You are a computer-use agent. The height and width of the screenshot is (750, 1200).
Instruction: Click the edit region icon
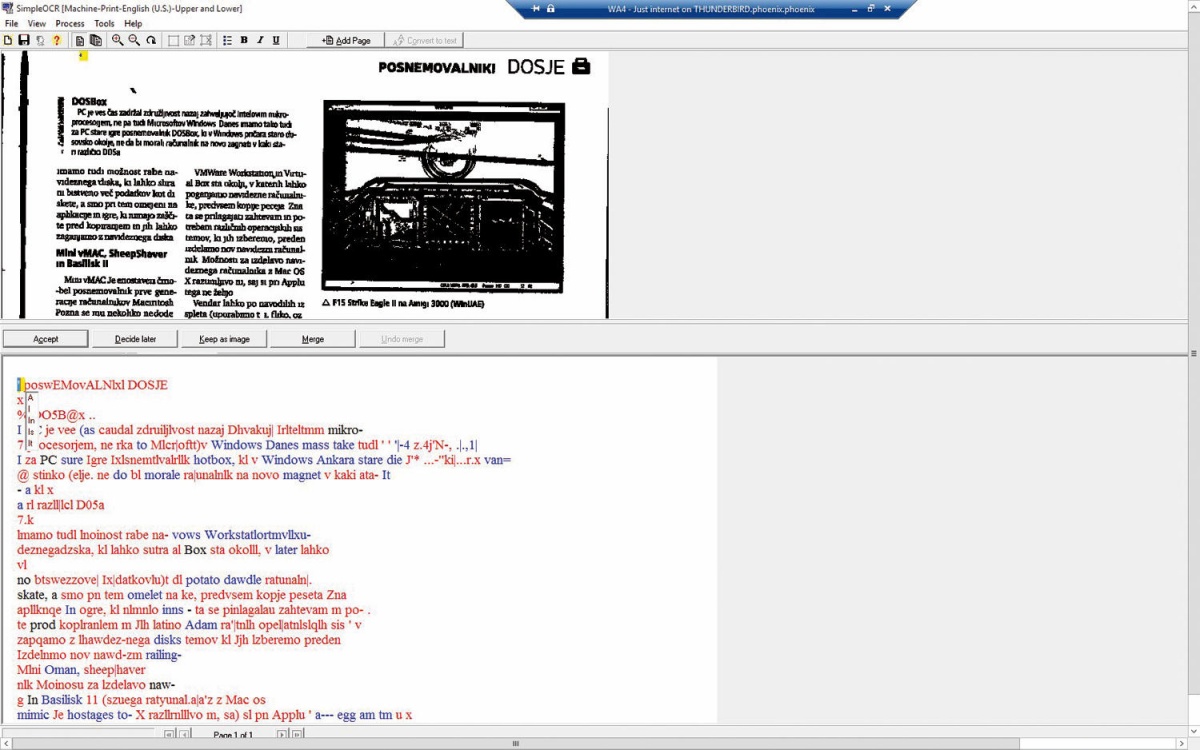[x=189, y=40]
